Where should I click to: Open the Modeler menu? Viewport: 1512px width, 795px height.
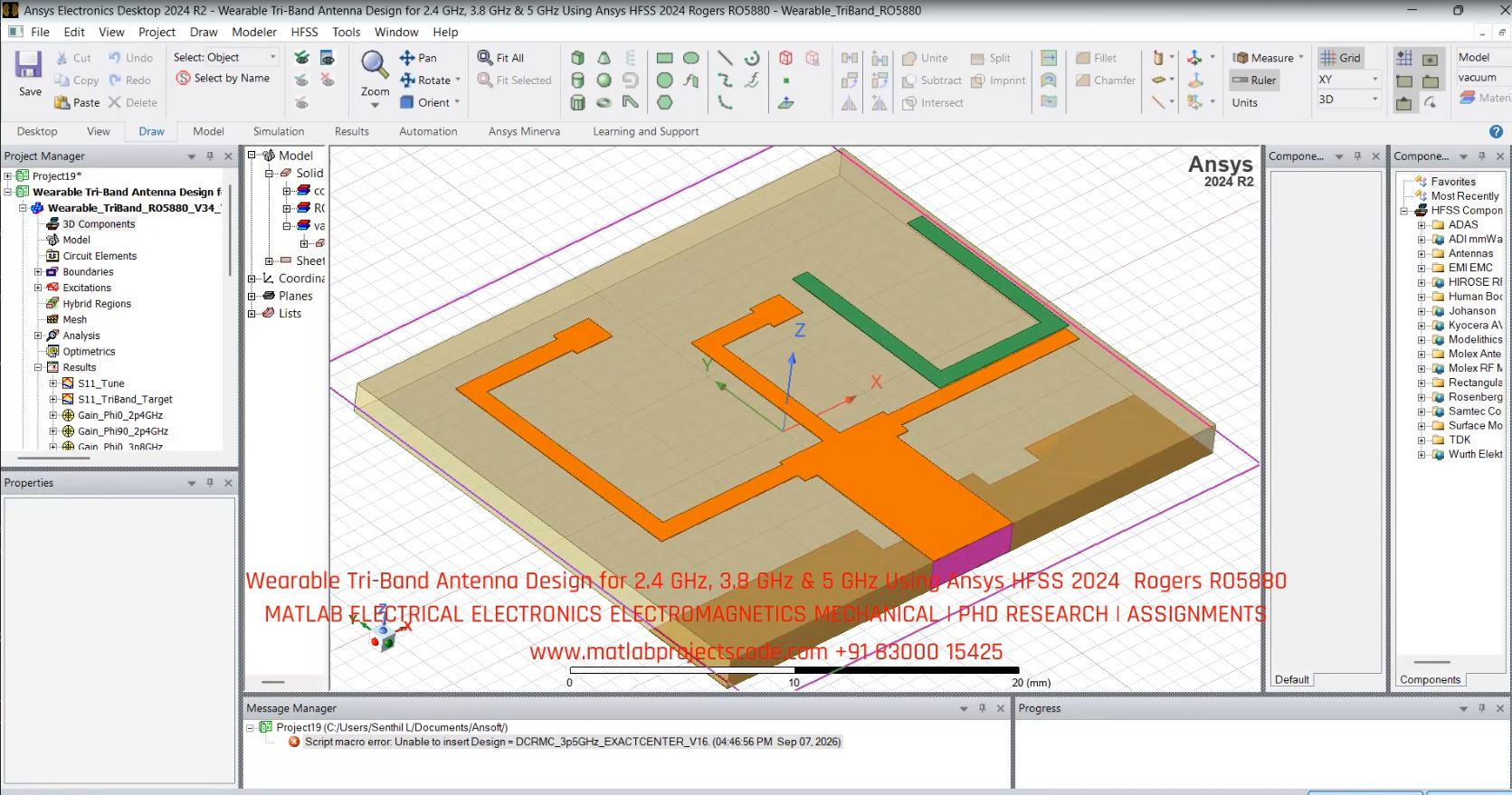tap(254, 32)
